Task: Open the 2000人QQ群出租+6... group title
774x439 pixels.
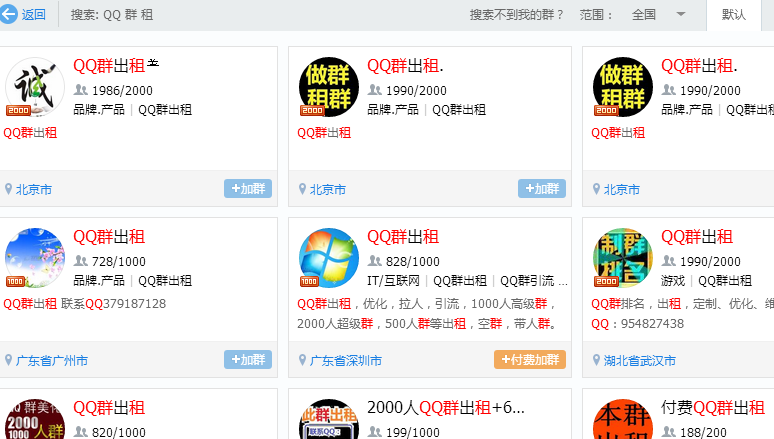Action: (x=446, y=408)
